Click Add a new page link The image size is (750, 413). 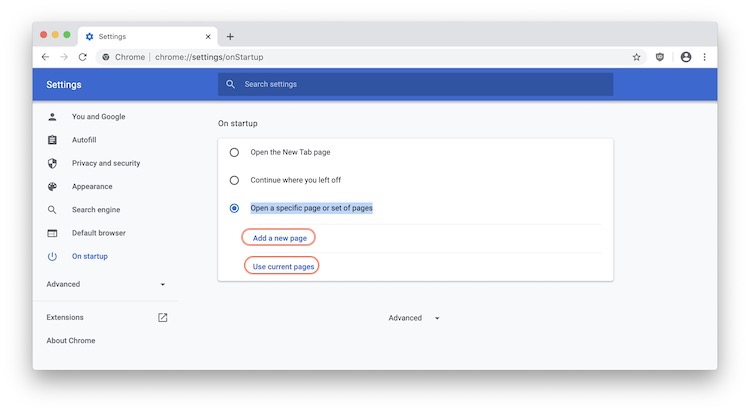click(279, 238)
